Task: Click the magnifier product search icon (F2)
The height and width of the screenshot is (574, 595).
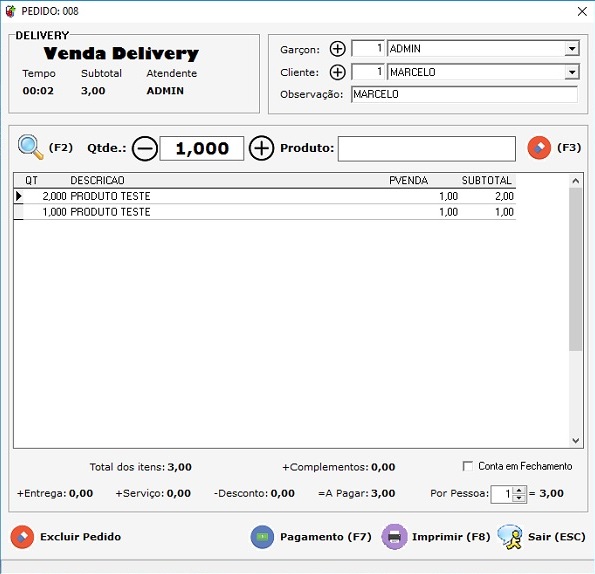Action: click(30, 147)
